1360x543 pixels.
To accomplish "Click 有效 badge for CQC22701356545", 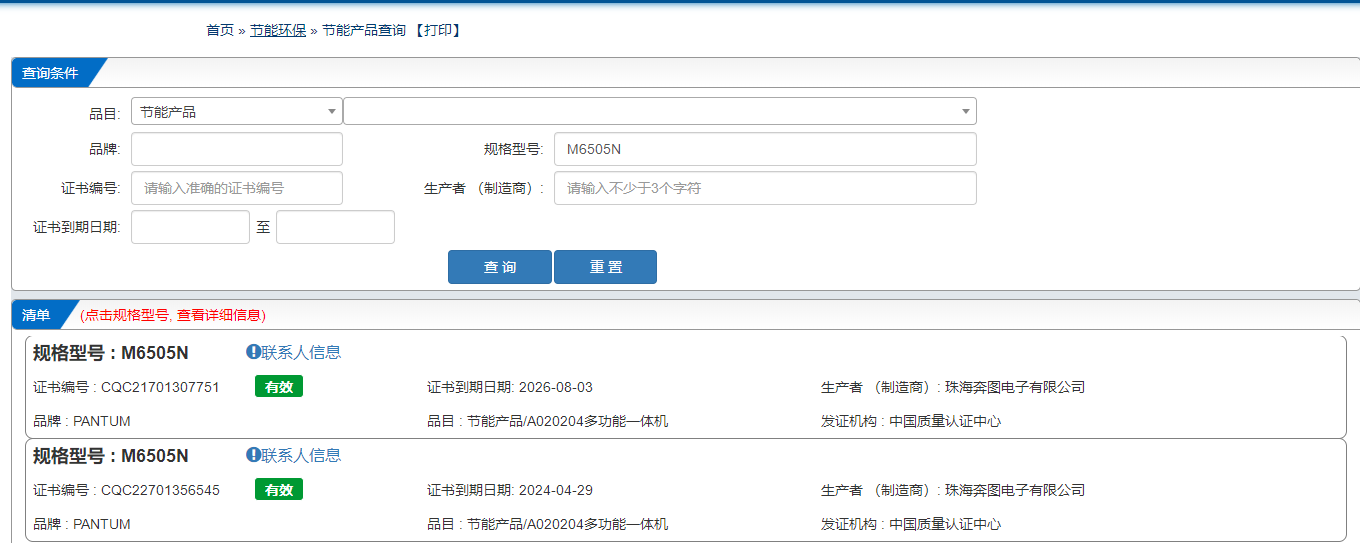I will (x=279, y=490).
